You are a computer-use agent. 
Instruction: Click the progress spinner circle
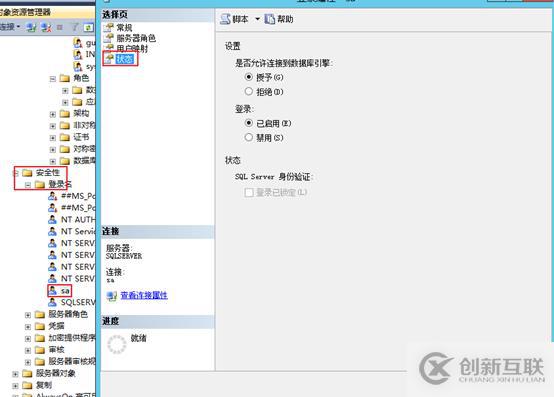[117, 344]
